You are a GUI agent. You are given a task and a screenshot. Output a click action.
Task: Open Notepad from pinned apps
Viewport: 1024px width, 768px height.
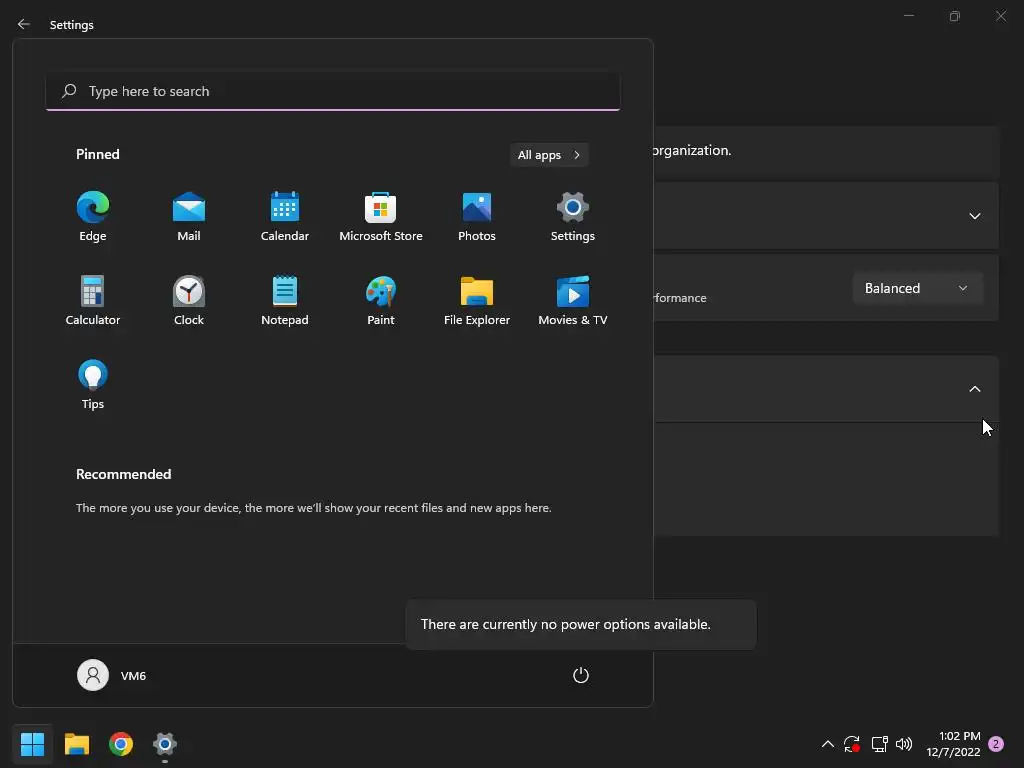click(x=285, y=301)
